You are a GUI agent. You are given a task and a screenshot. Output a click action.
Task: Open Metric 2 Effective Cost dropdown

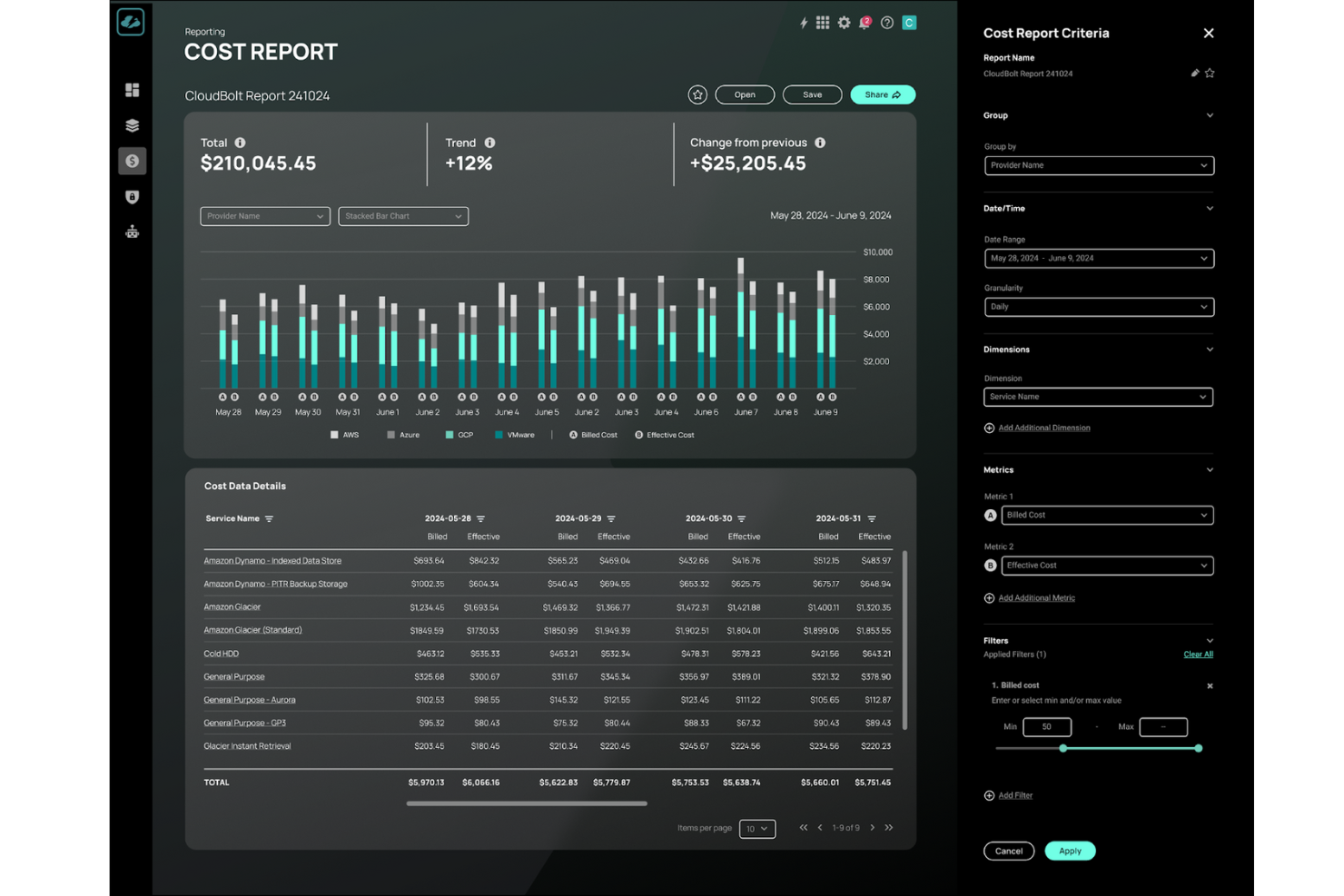click(1107, 566)
